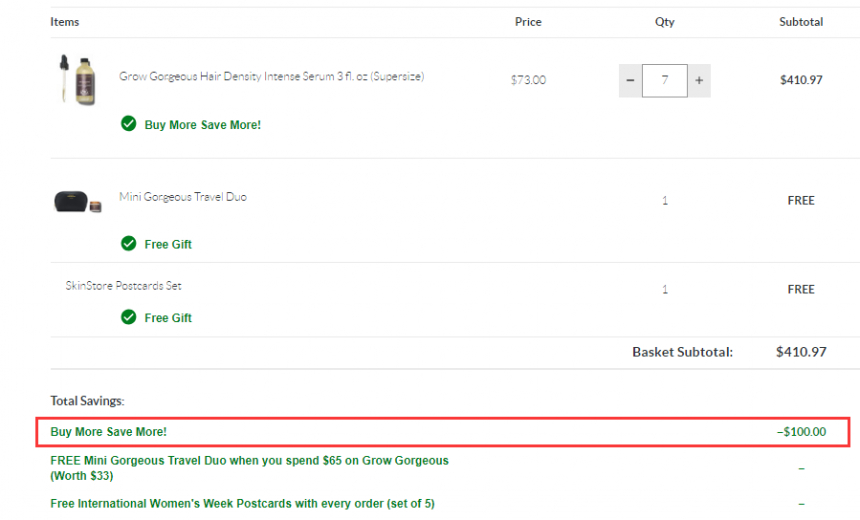Open SkinStore Postcards Set product link
The width and height of the screenshot is (860, 520).
[x=123, y=286]
